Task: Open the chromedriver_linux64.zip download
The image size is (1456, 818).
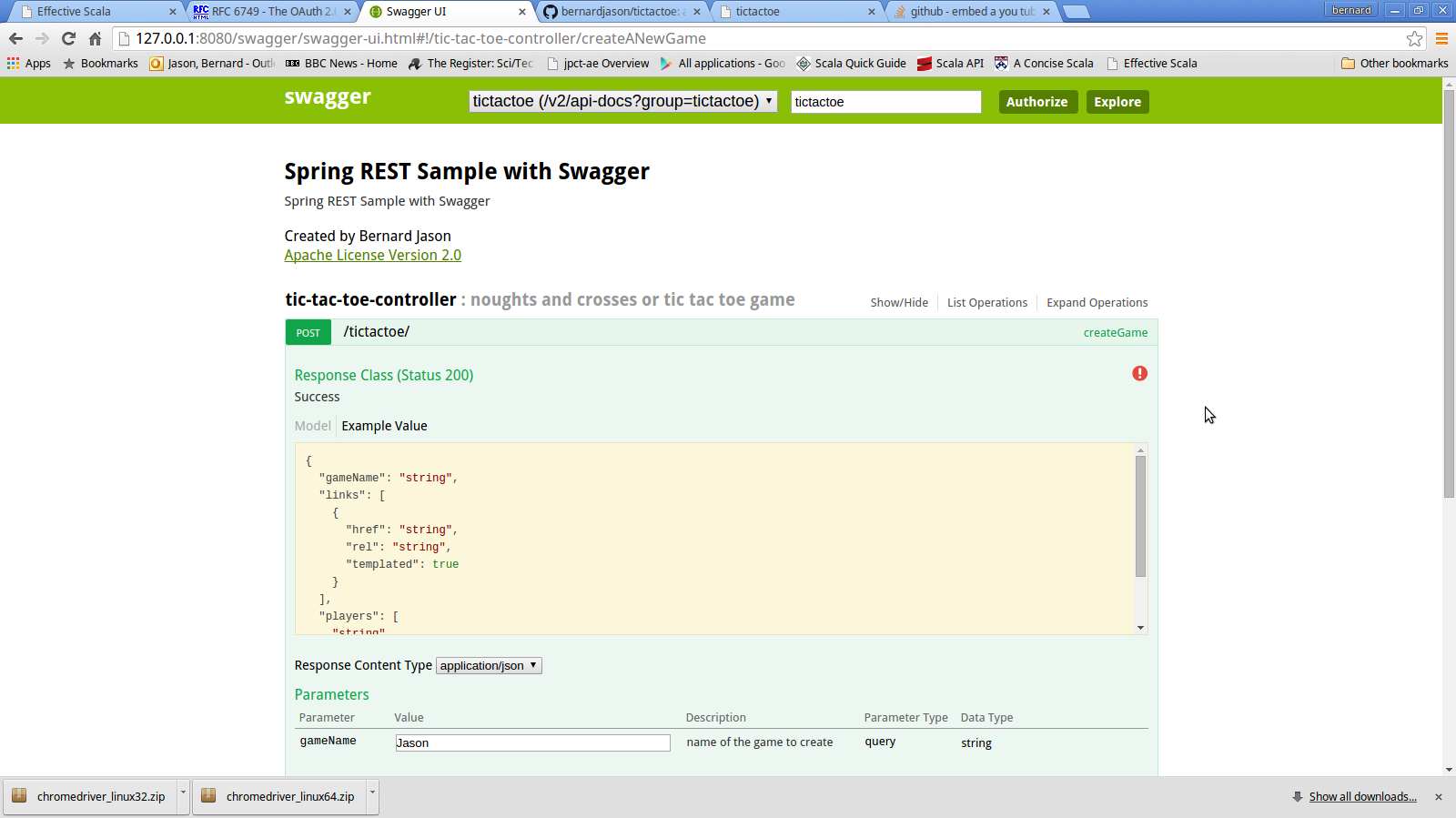Action: coord(279,796)
